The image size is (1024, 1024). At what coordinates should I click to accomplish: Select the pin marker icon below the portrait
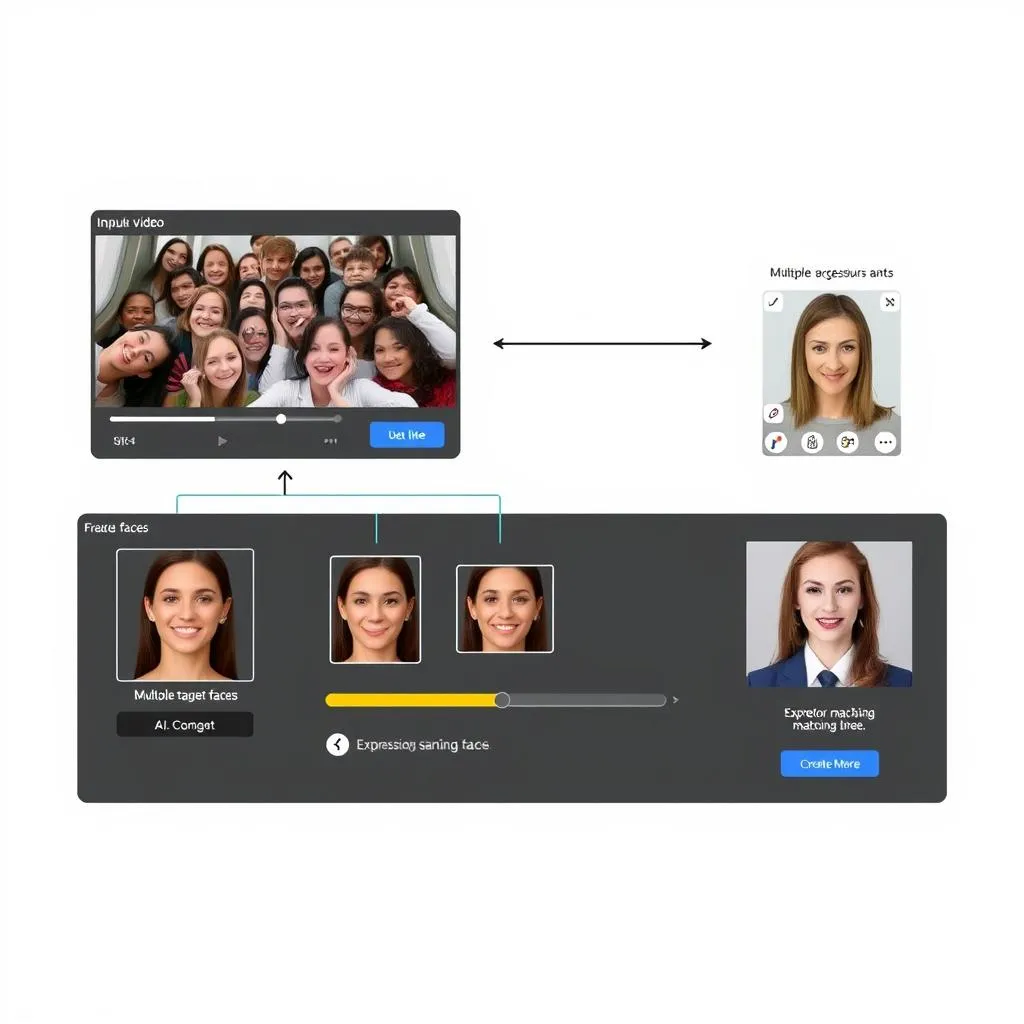(x=775, y=441)
